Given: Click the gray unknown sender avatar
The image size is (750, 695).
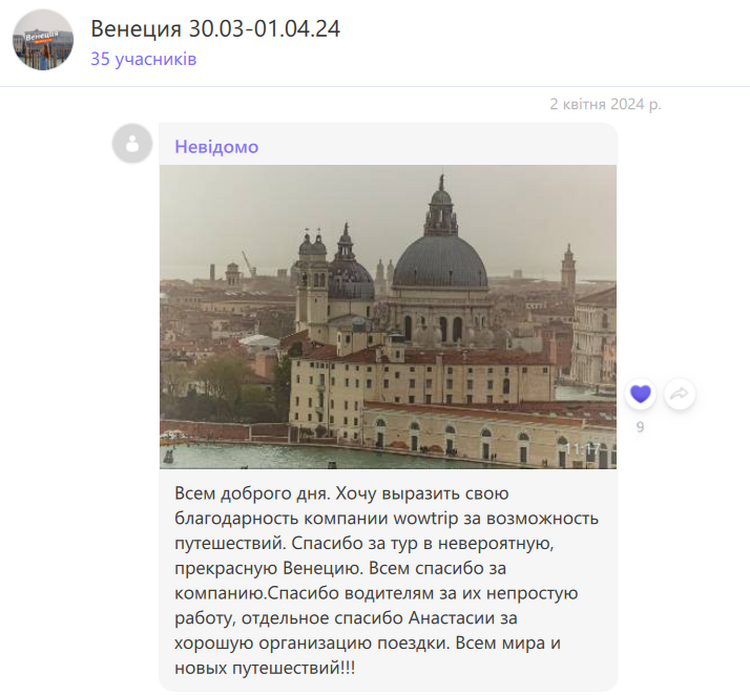Looking at the screenshot, I should pos(132,143).
